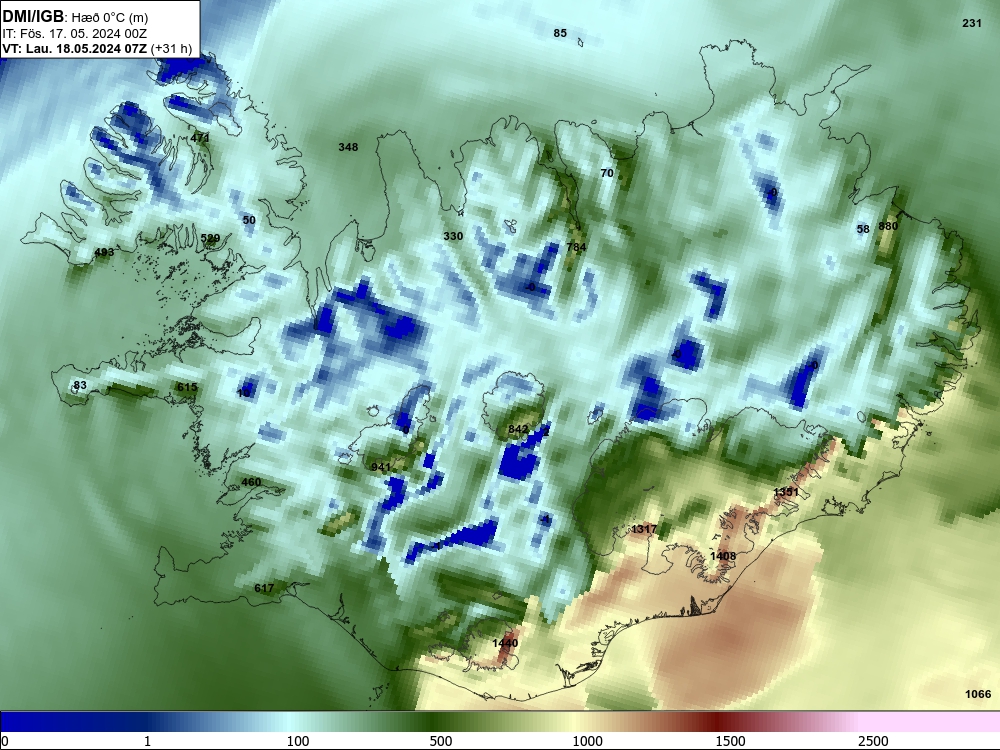Screen dimensions: 1000x750
Task: Click the 1351 height label
Action: click(786, 492)
